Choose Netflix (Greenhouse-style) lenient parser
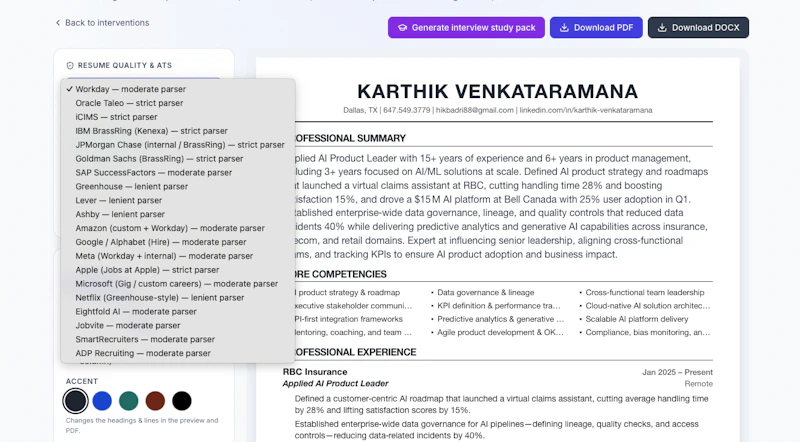 point(178,298)
